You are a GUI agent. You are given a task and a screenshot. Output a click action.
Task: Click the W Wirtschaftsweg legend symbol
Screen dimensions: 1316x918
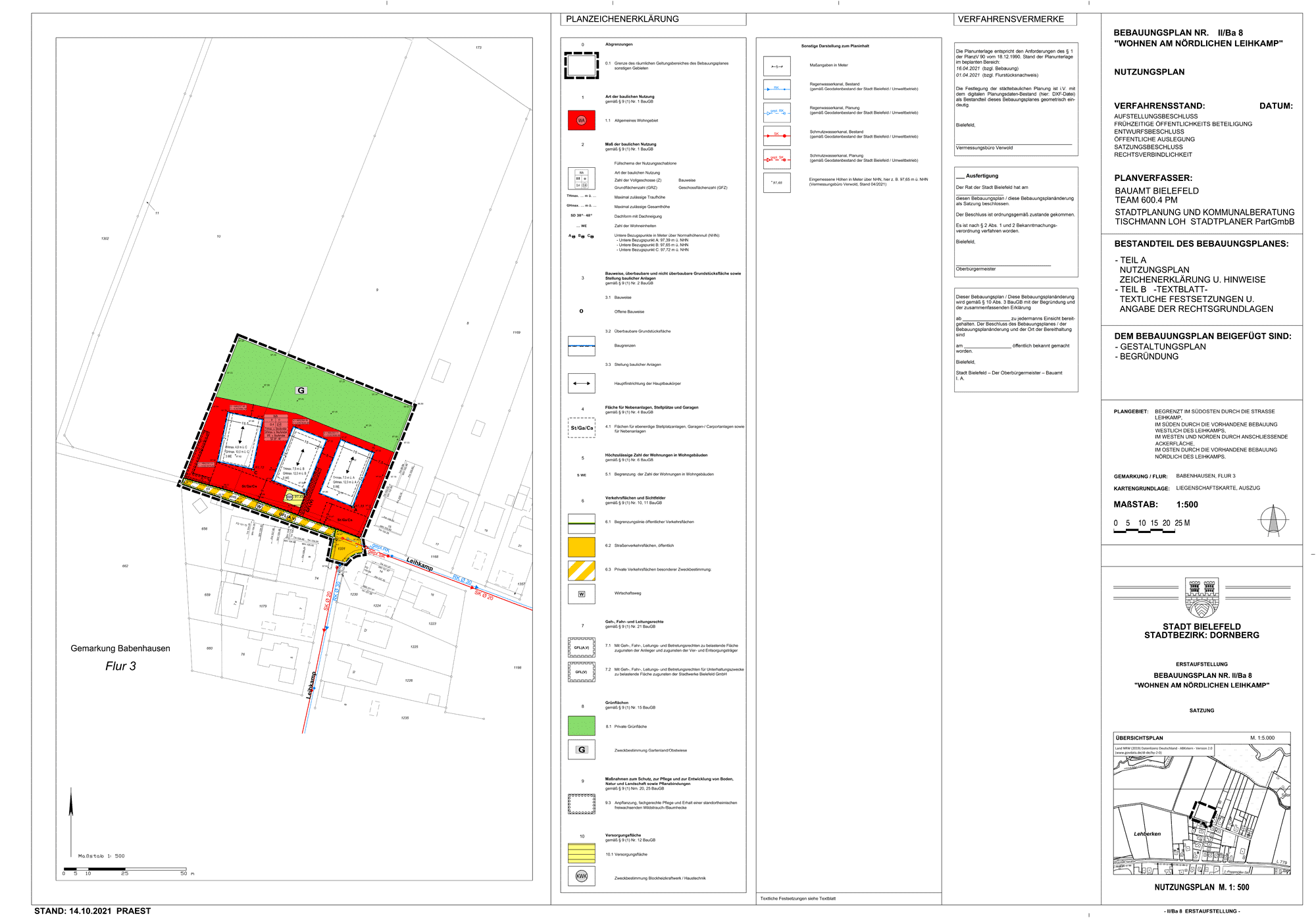point(581,594)
